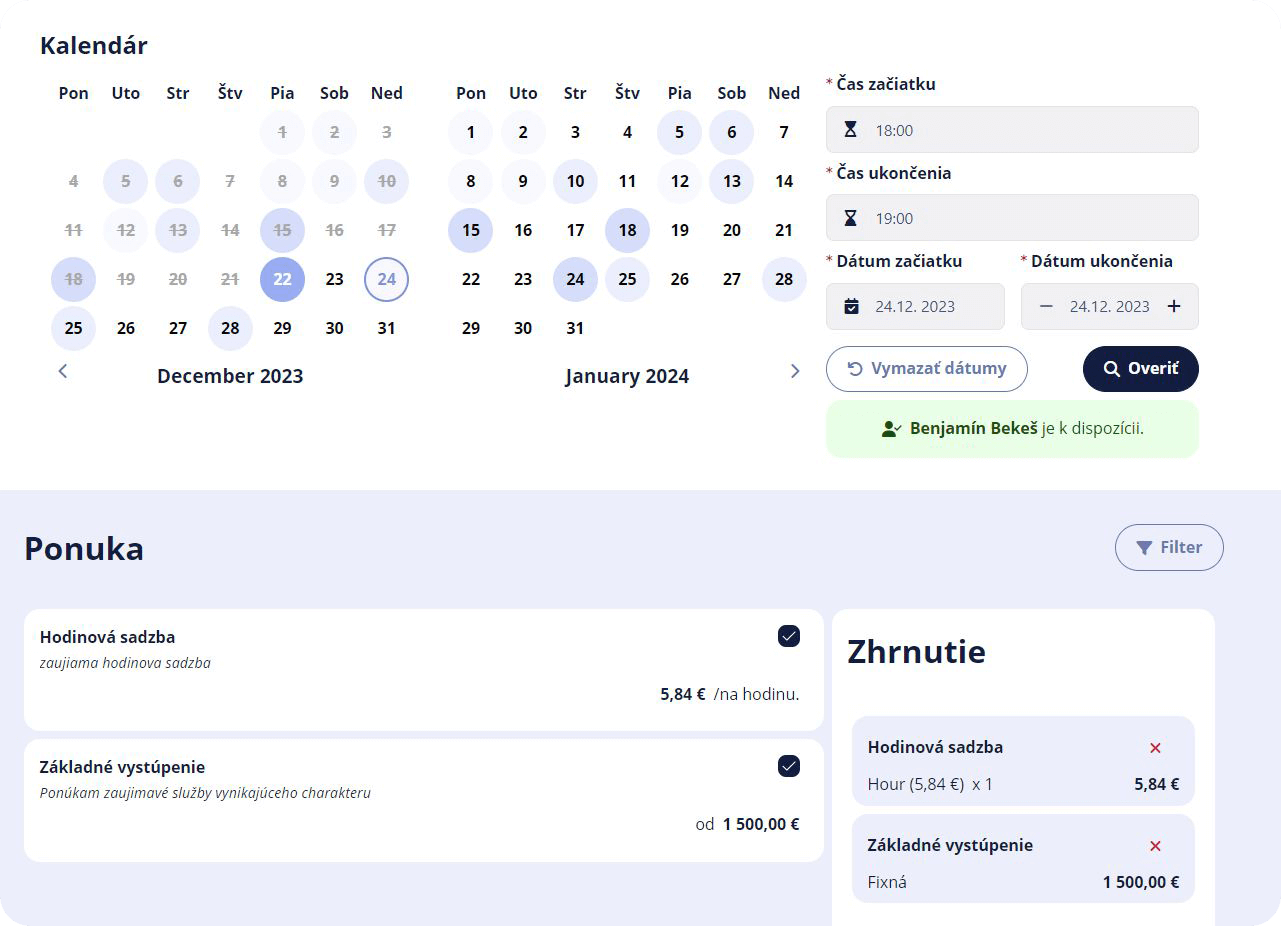Select January 15 in the calendar
Screen dimensions: 1282x927
coord(471,230)
